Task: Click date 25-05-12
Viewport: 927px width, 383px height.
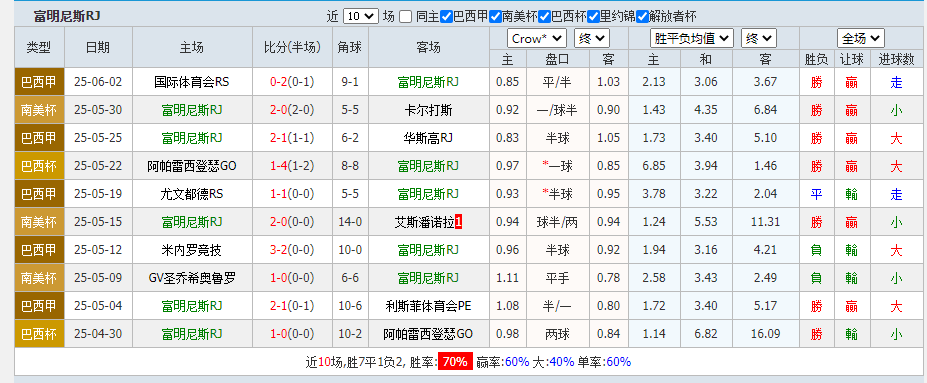Action: pos(98,251)
